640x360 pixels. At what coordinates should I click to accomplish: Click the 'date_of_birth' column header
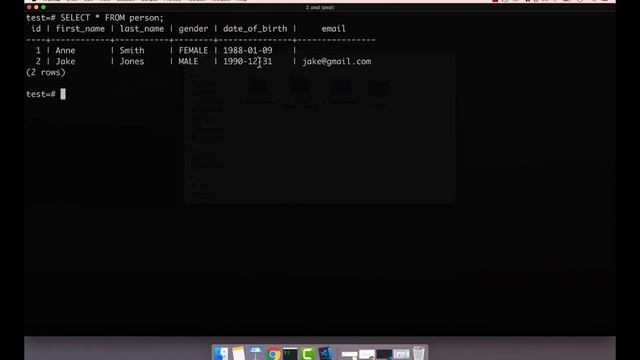tap(255, 29)
